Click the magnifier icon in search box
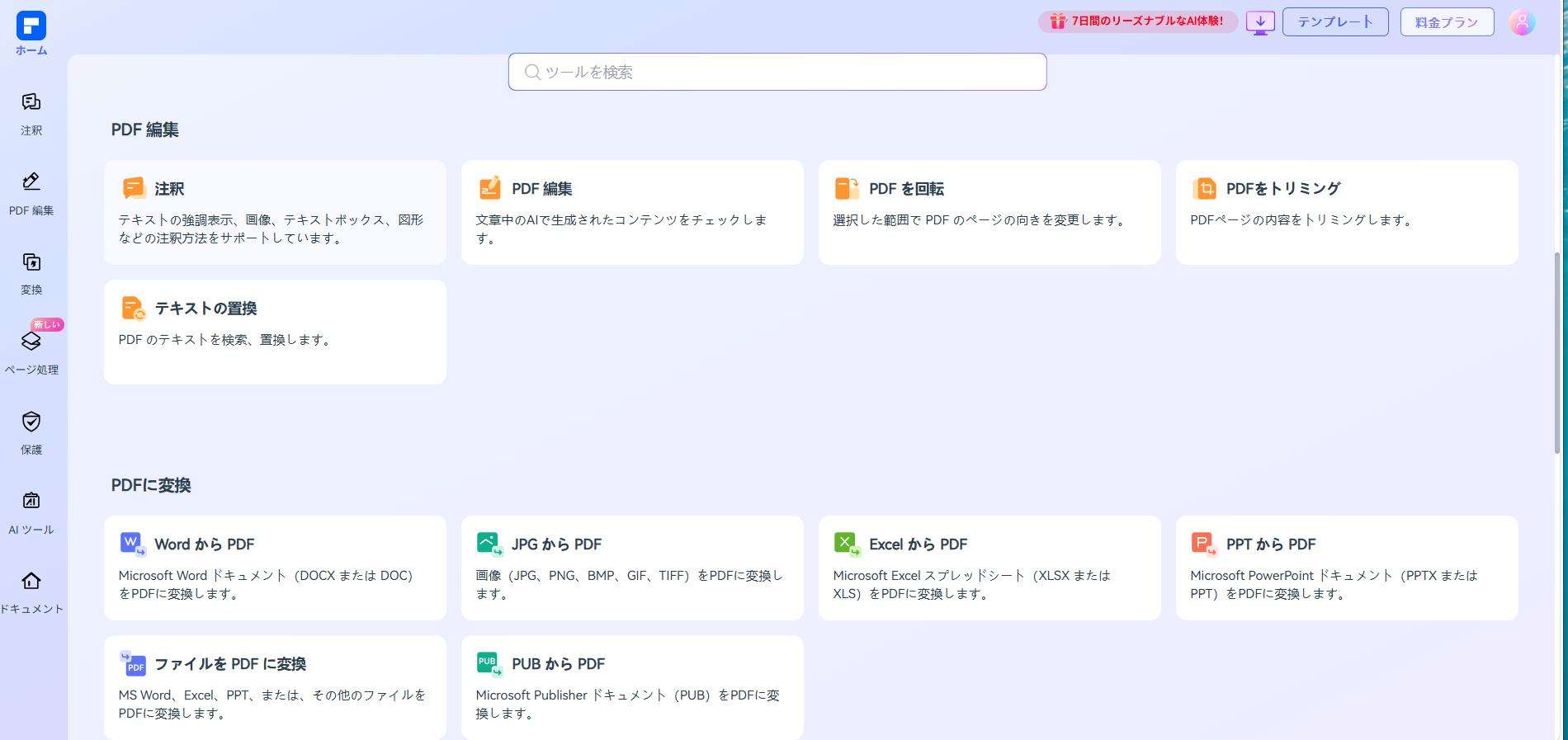 pos(533,73)
